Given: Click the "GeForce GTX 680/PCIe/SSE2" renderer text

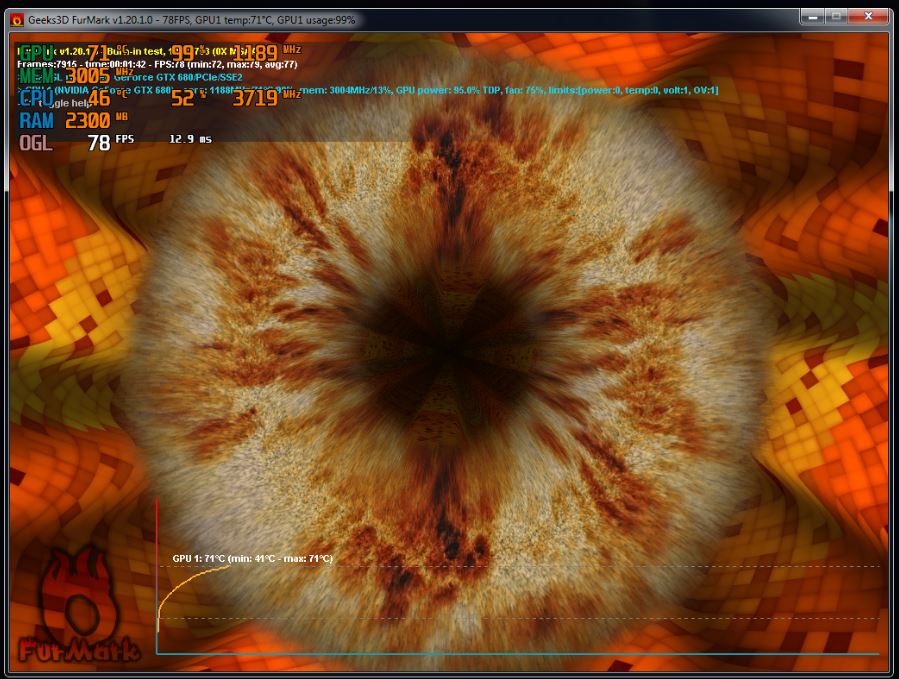Looking at the screenshot, I should (178, 77).
